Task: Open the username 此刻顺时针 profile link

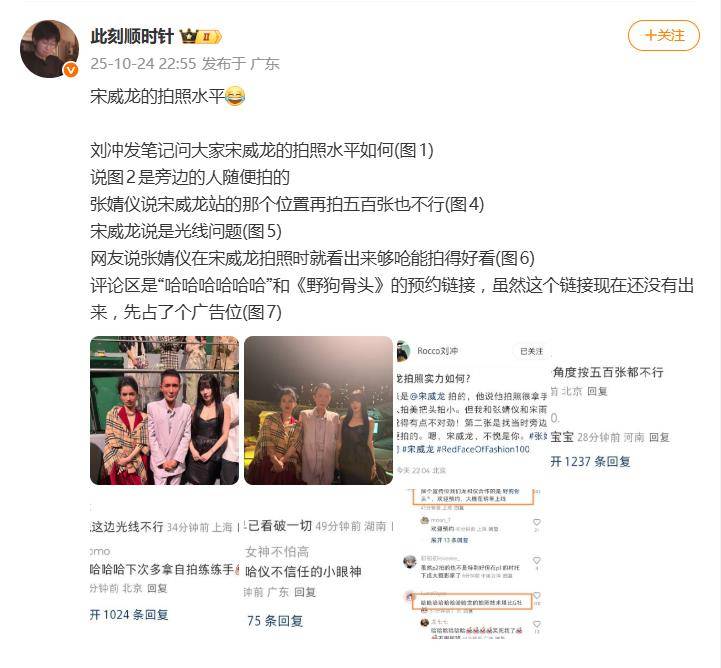Action: pos(132,36)
